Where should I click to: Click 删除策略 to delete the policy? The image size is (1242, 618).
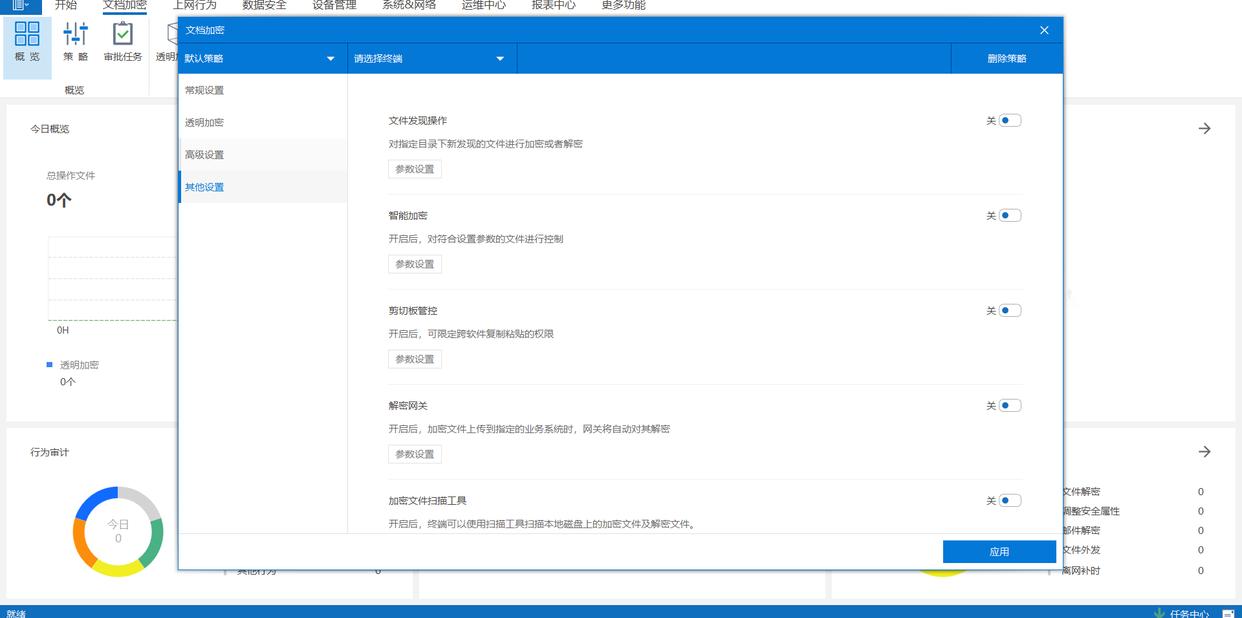[1006, 59]
